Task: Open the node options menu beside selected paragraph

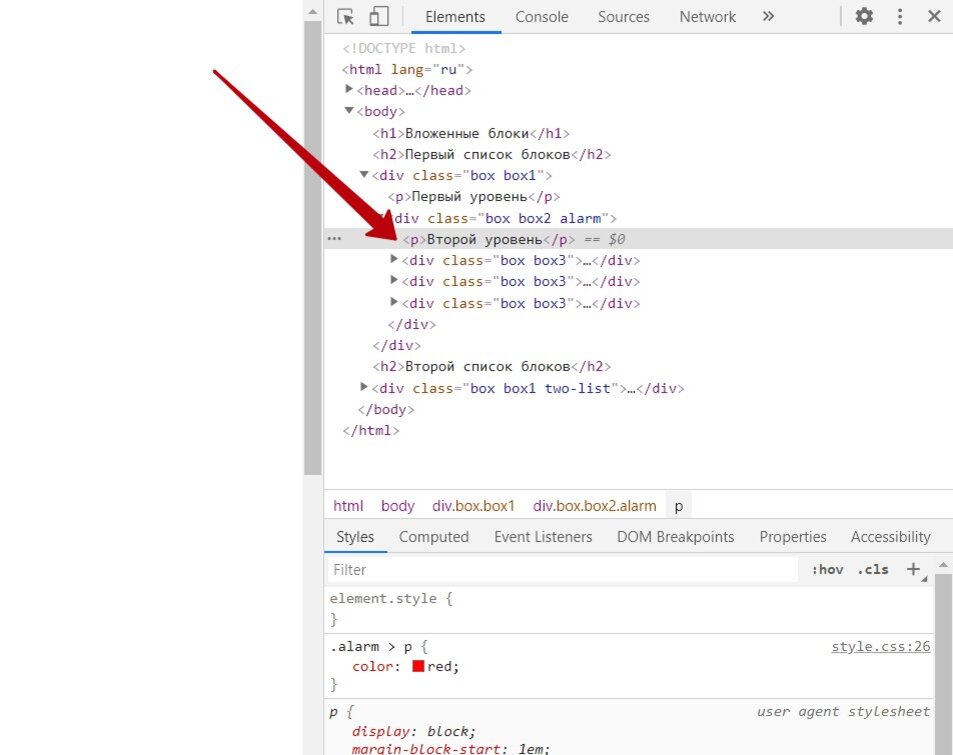Action: coord(333,238)
